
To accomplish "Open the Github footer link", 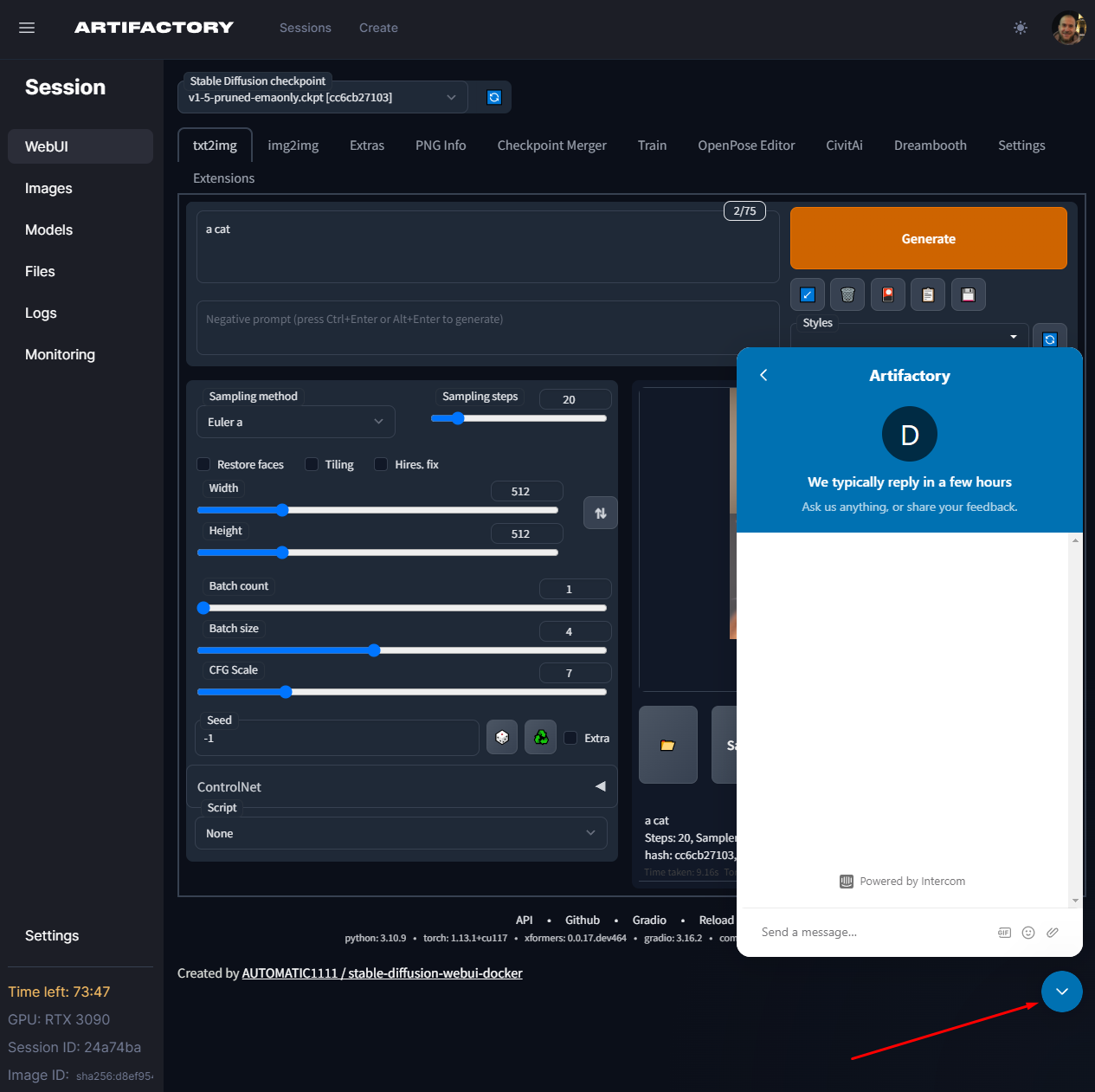I will (x=583, y=920).
